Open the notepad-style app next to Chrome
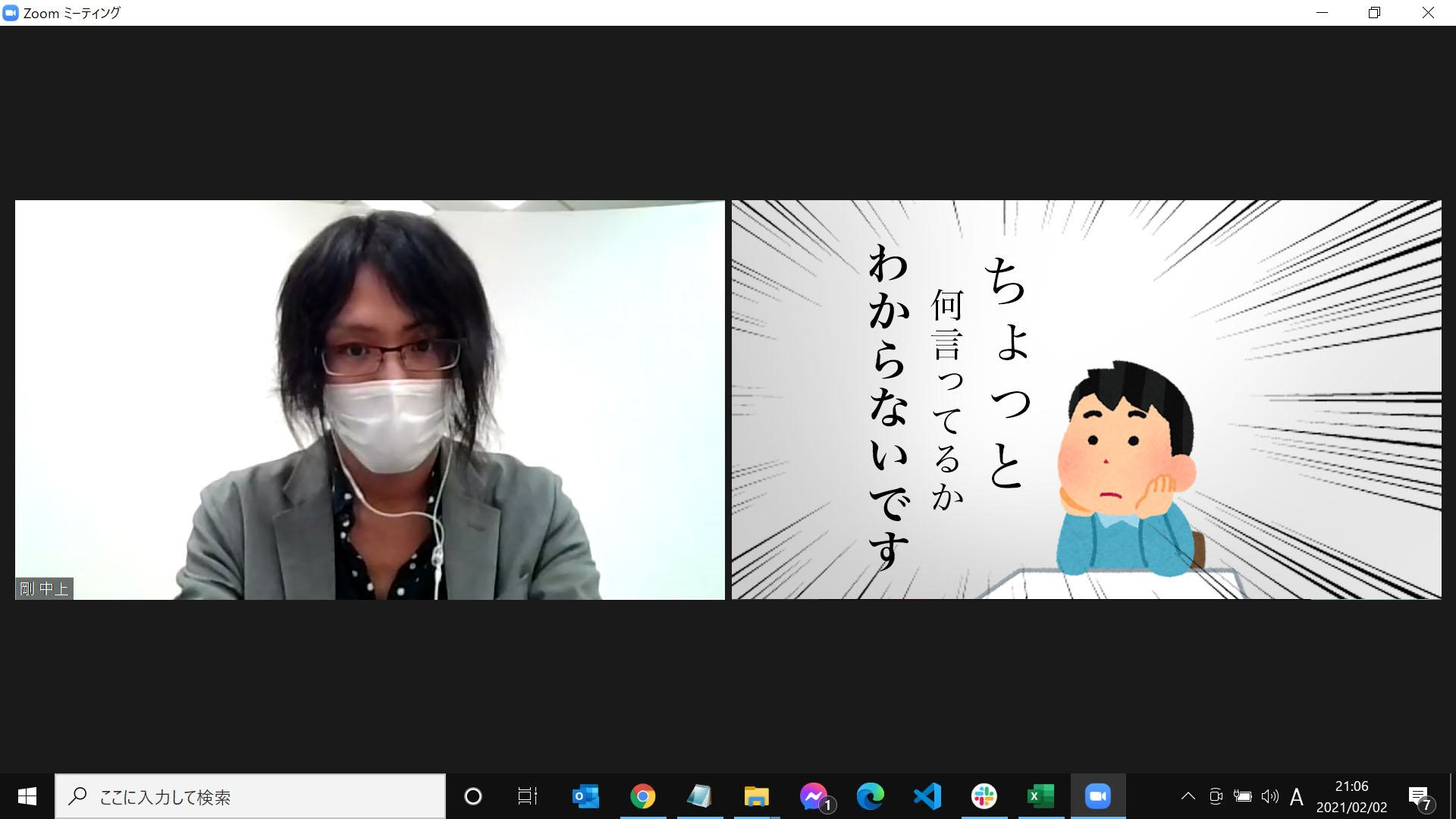Screen dimensions: 1456x819 tap(699, 796)
